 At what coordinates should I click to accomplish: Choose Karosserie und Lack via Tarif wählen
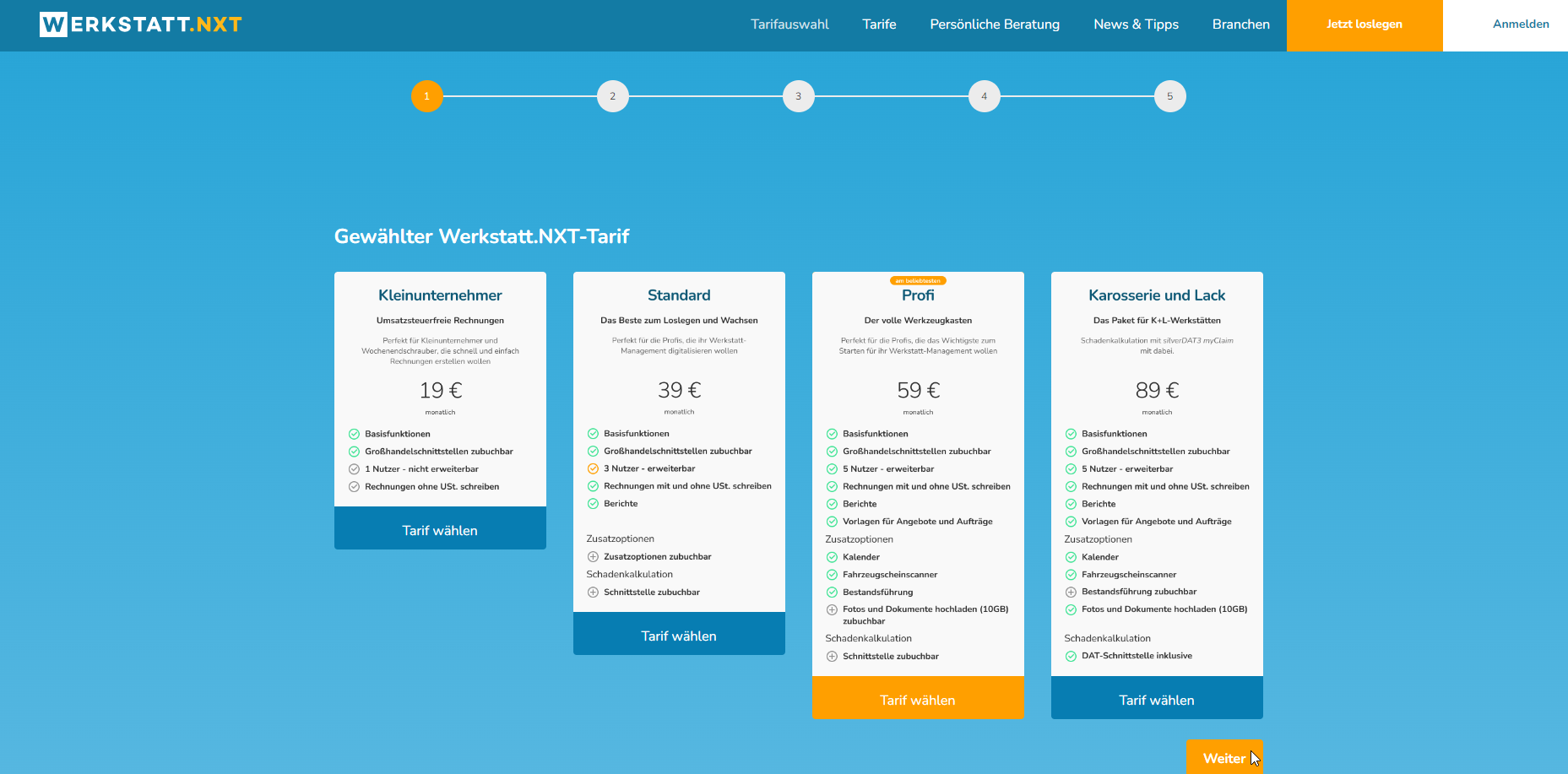(1157, 698)
